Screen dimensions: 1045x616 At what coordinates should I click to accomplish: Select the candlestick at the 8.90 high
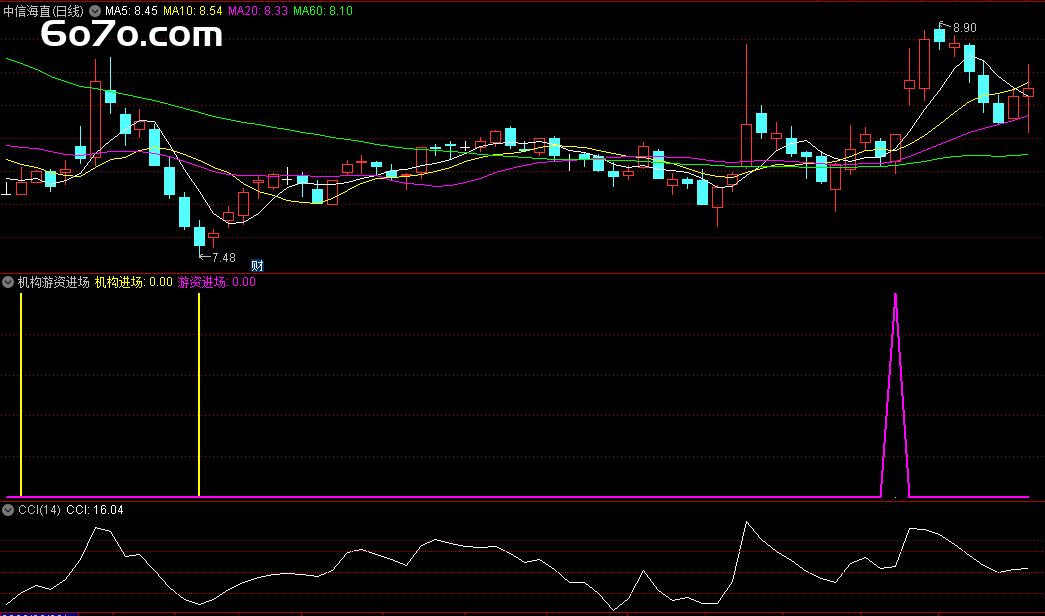(939, 35)
